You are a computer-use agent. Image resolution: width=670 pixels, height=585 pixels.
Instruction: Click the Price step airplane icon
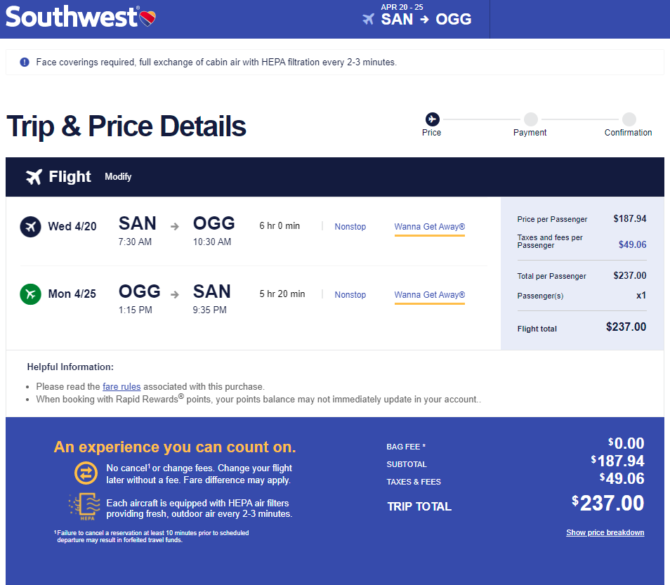[x=432, y=119]
